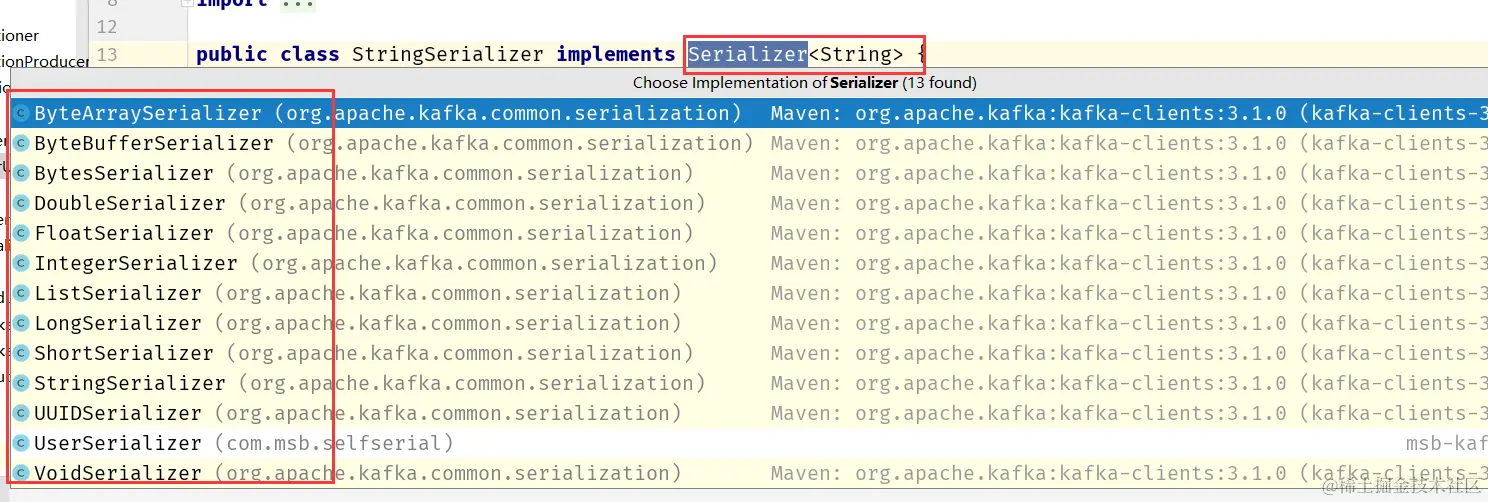Click the UUIDSerializer class icon
Image resolution: width=1488 pixels, height=502 pixels.
21,413
